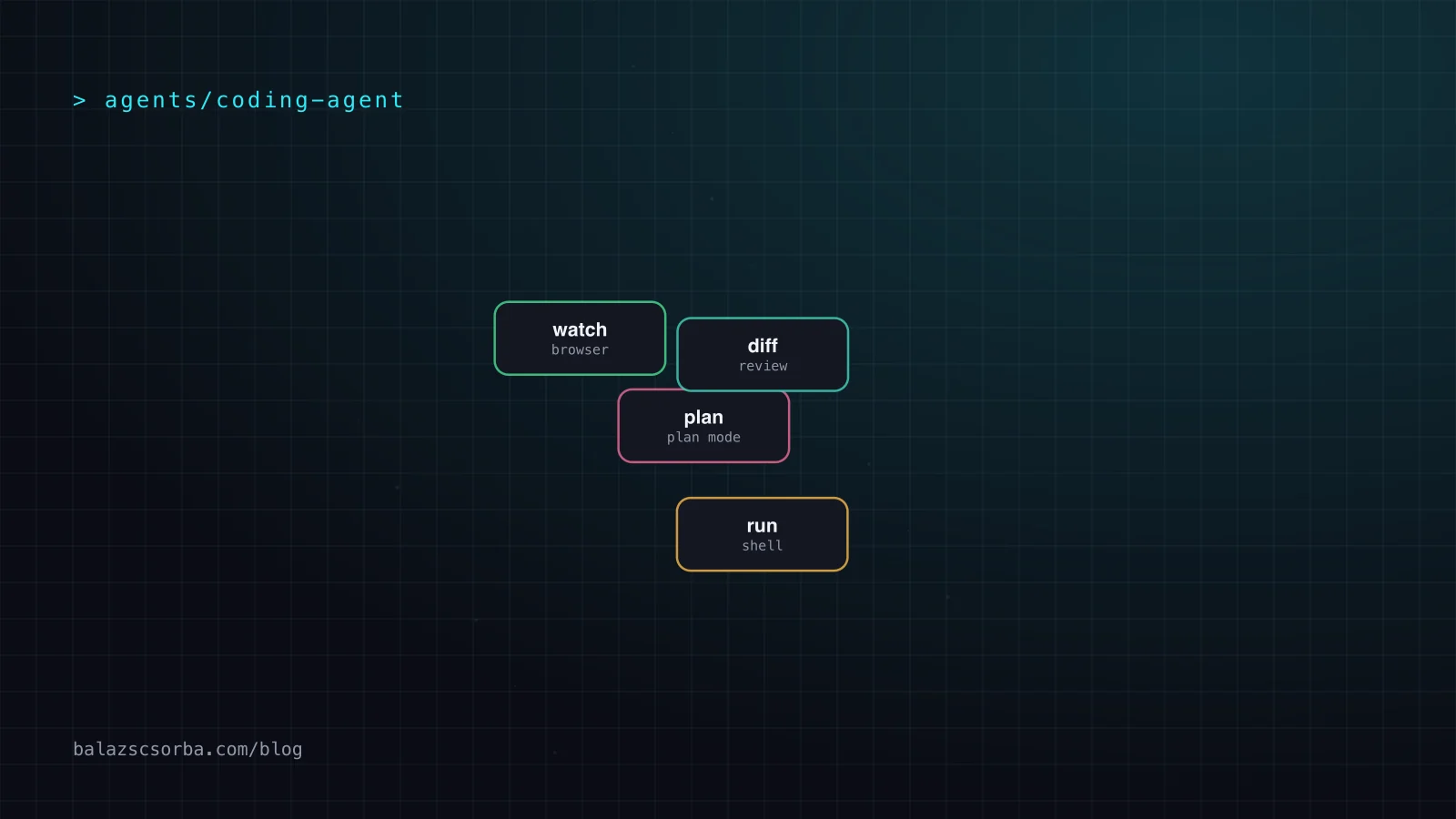Image resolution: width=1456 pixels, height=819 pixels.
Task: Open the plan mode card
Action: point(703,426)
